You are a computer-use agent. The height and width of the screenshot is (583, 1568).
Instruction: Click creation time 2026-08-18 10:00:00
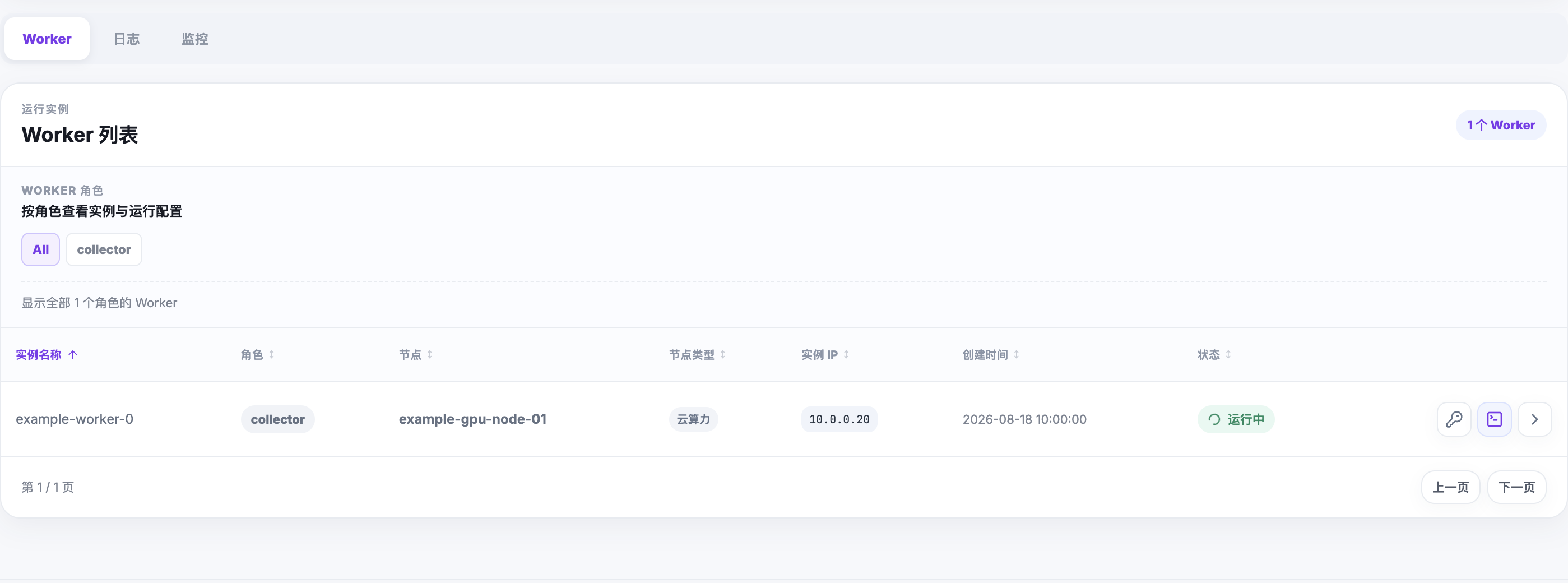click(1024, 419)
